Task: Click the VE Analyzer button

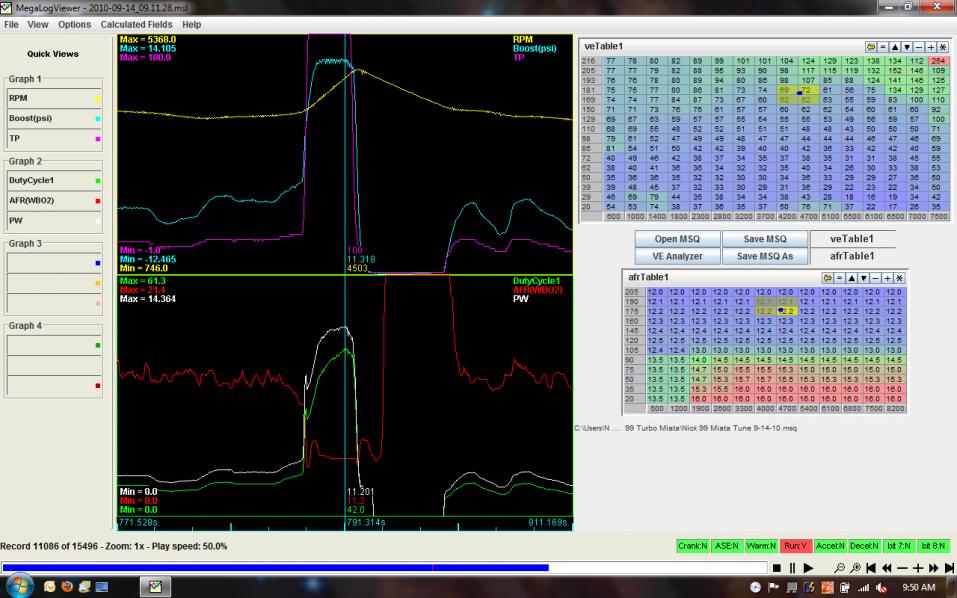Action: 679,257
